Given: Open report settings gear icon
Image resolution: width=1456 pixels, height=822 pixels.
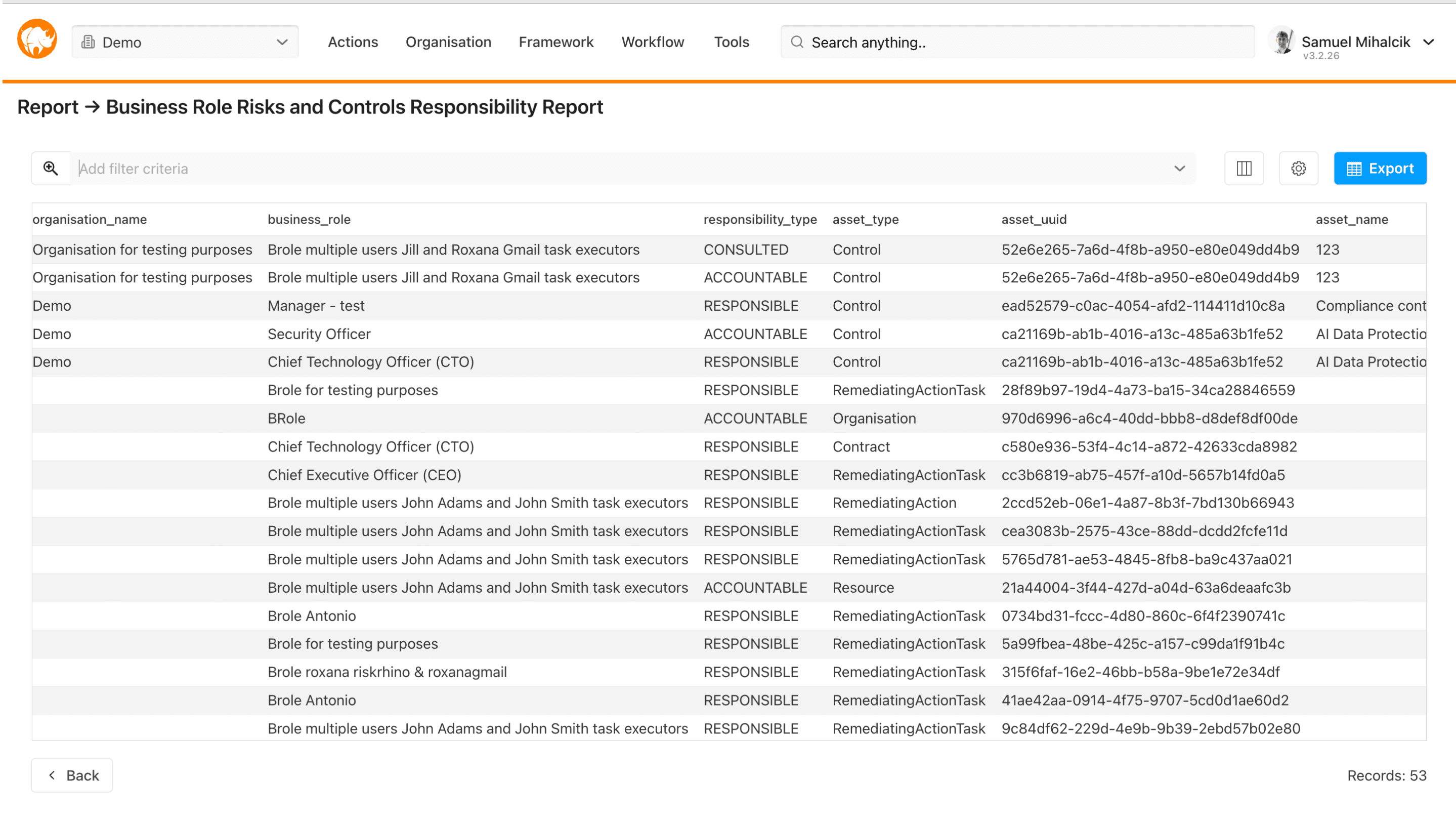Looking at the screenshot, I should [x=1298, y=169].
